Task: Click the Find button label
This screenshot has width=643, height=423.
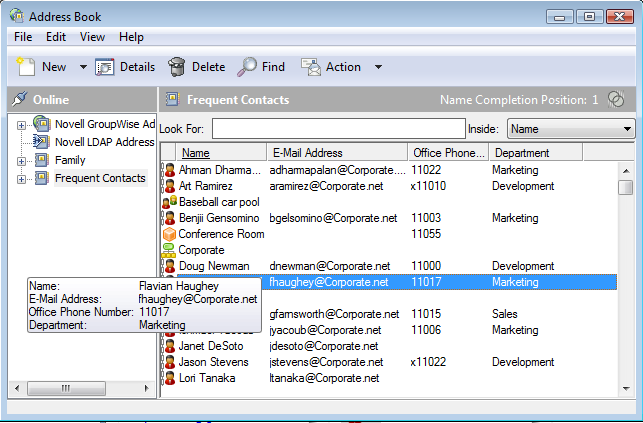Action: coord(273,67)
